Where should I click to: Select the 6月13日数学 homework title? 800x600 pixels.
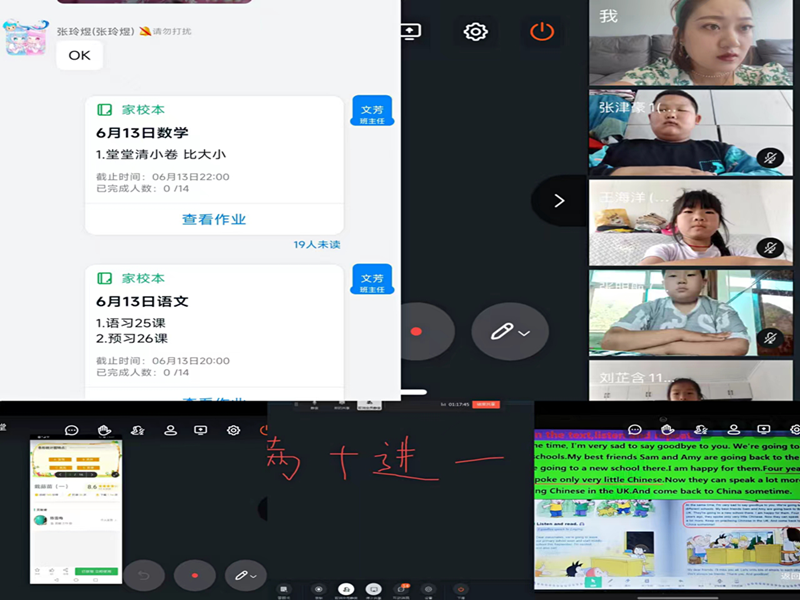tap(142, 133)
